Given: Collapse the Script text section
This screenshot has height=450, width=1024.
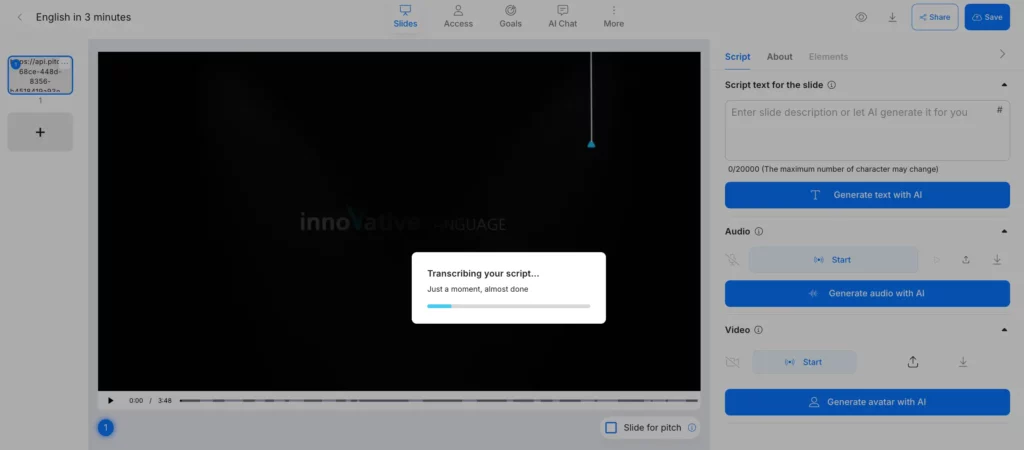Looking at the screenshot, I should tap(1004, 85).
